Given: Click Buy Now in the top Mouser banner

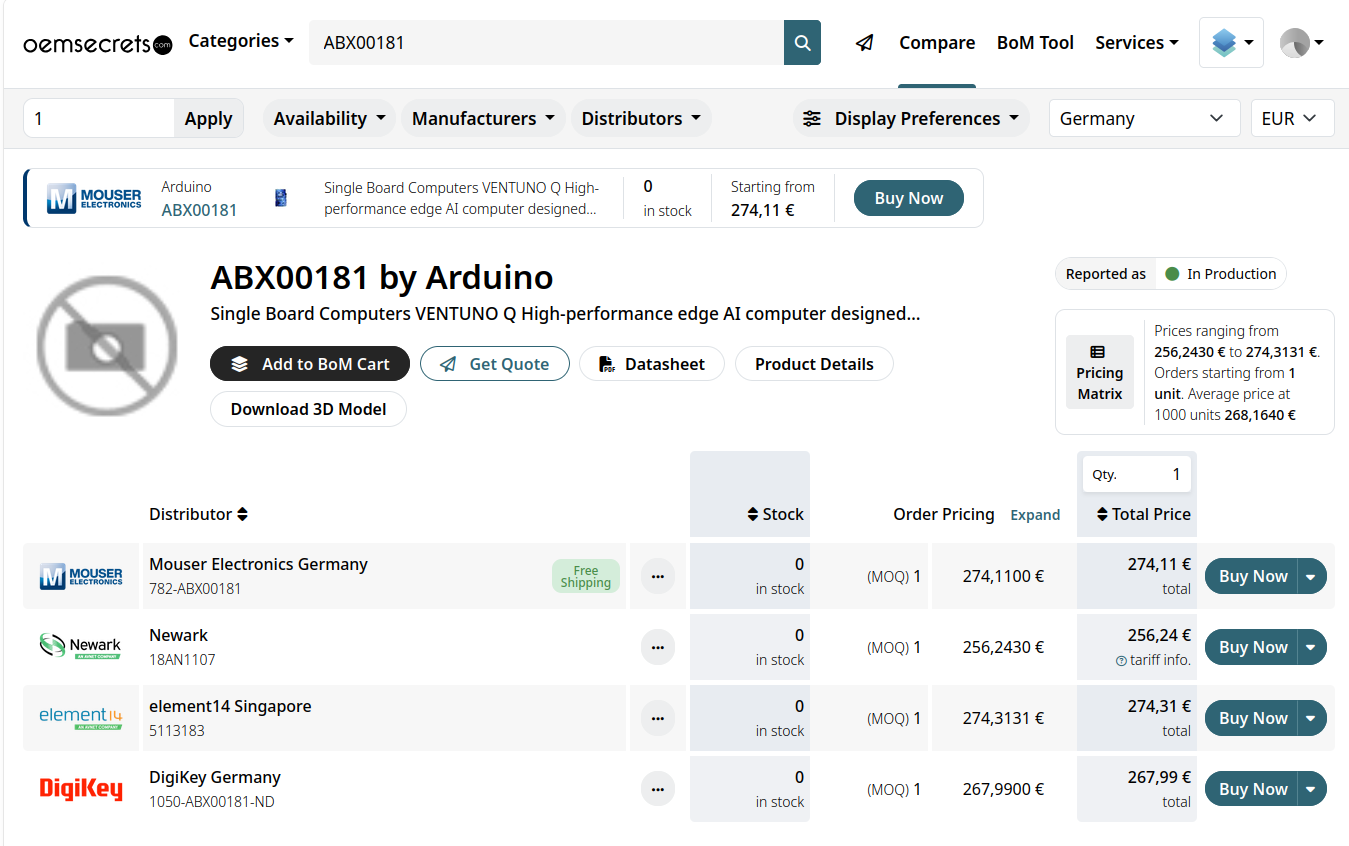Looking at the screenshot, I should coord(909,198).
